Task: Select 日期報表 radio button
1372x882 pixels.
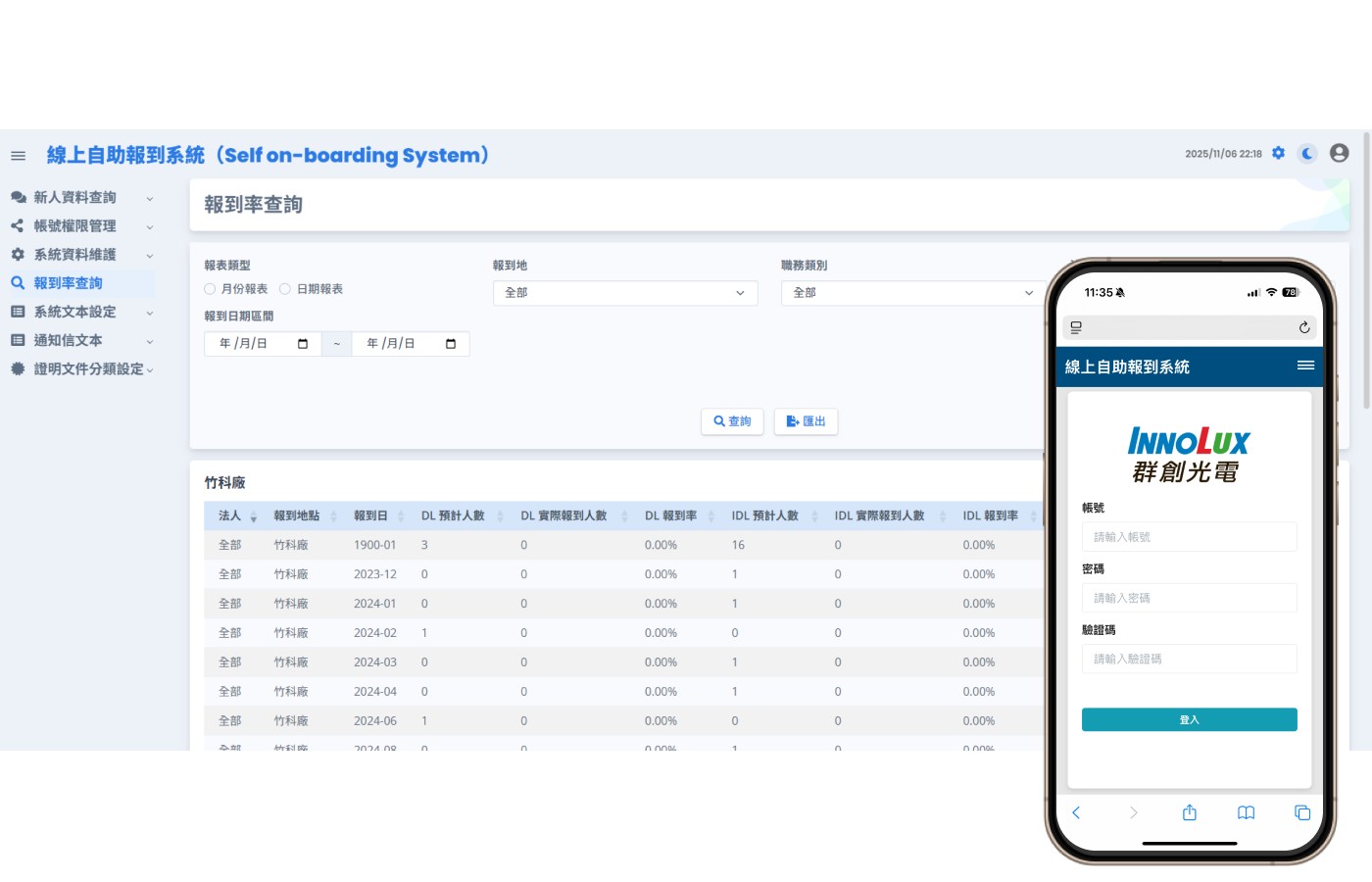Action: click(285, 289)
